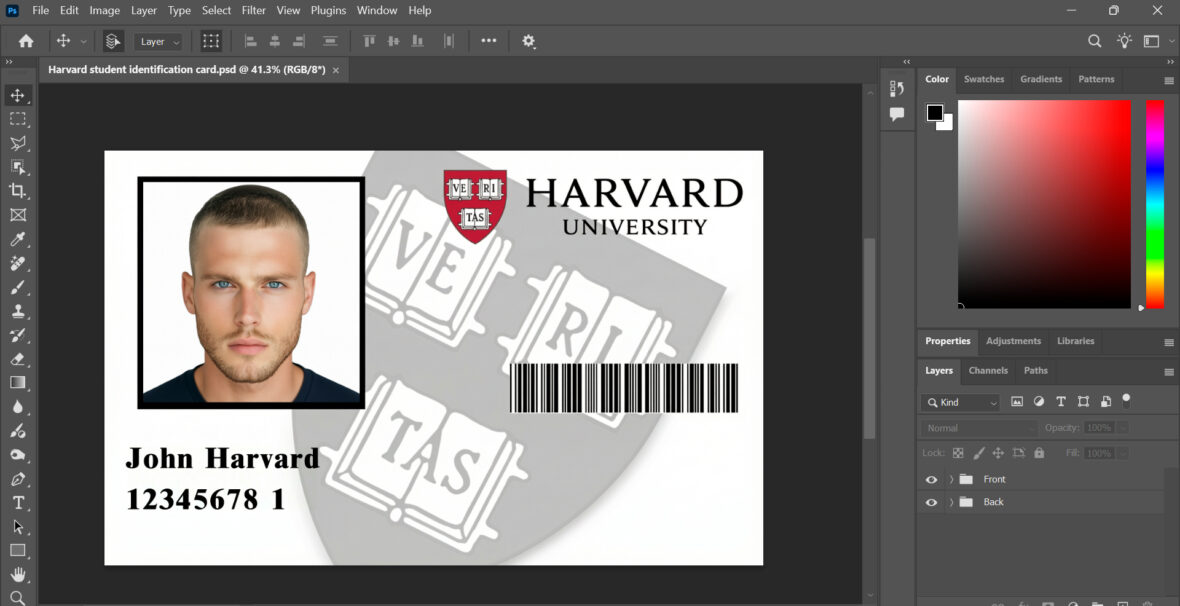Activate the Crop tool
The height and width of the screenshot is (606, 1180).
pyautogui.click(x=18, y=191)
